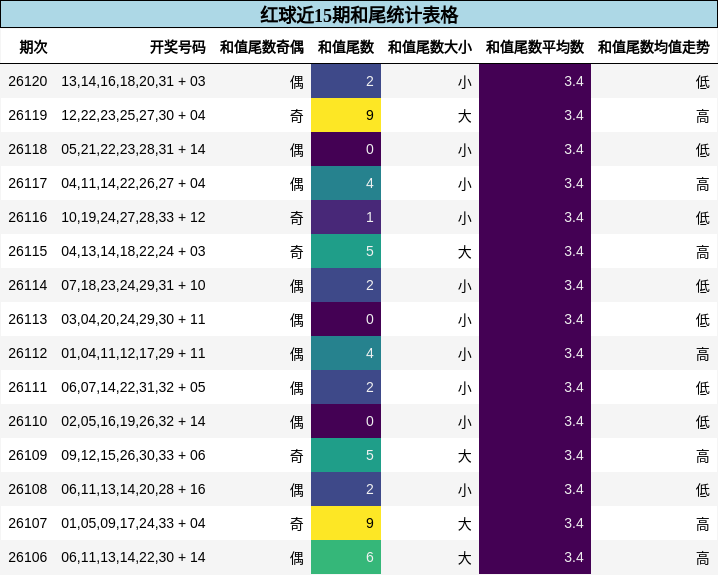Click draw numbers 06,11,13,14,22,30 + 14
This screenshot has height=575, width=718.
[x=133, y=557]
